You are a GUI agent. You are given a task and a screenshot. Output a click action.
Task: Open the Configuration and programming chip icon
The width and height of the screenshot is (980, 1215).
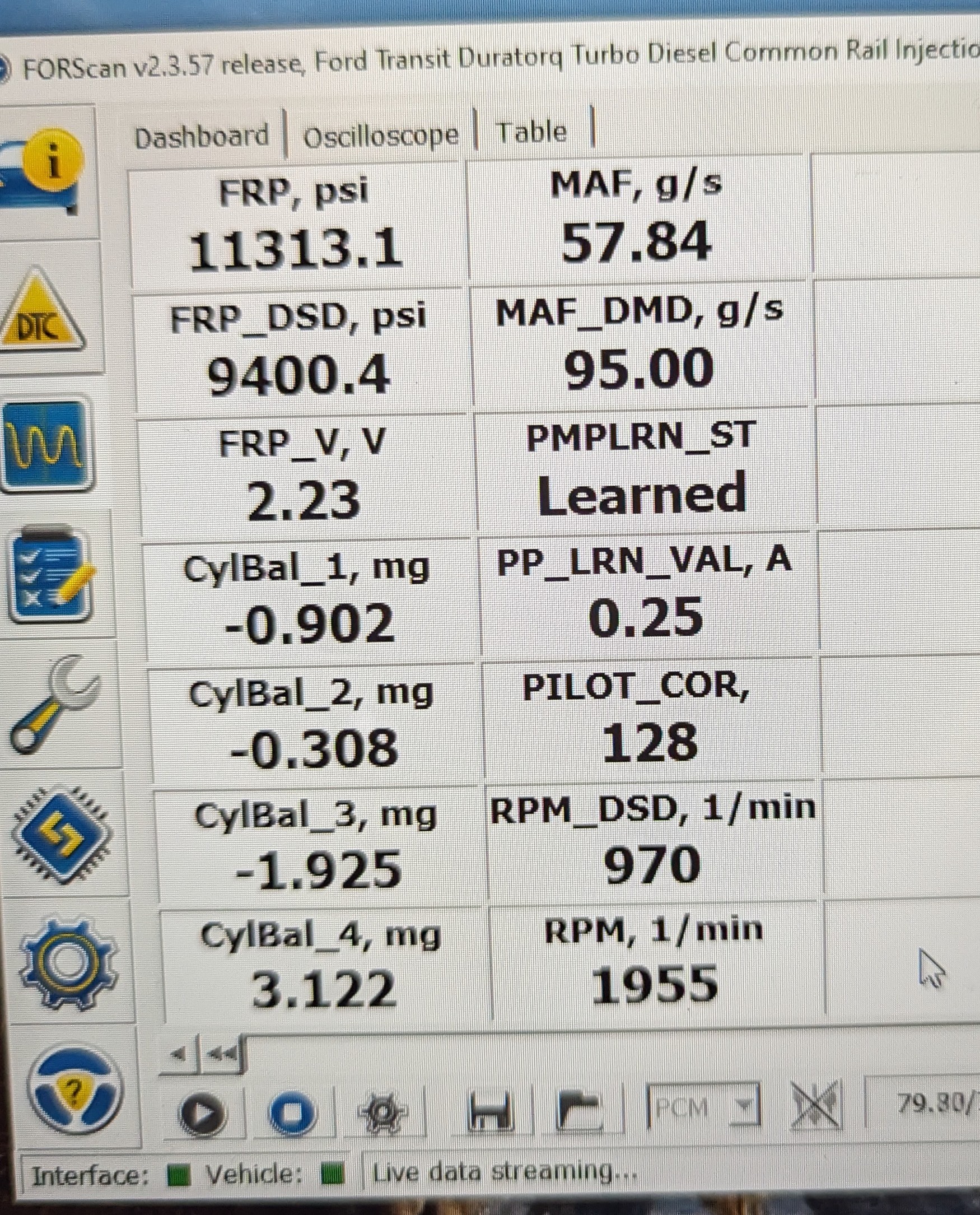coord(61,835)
